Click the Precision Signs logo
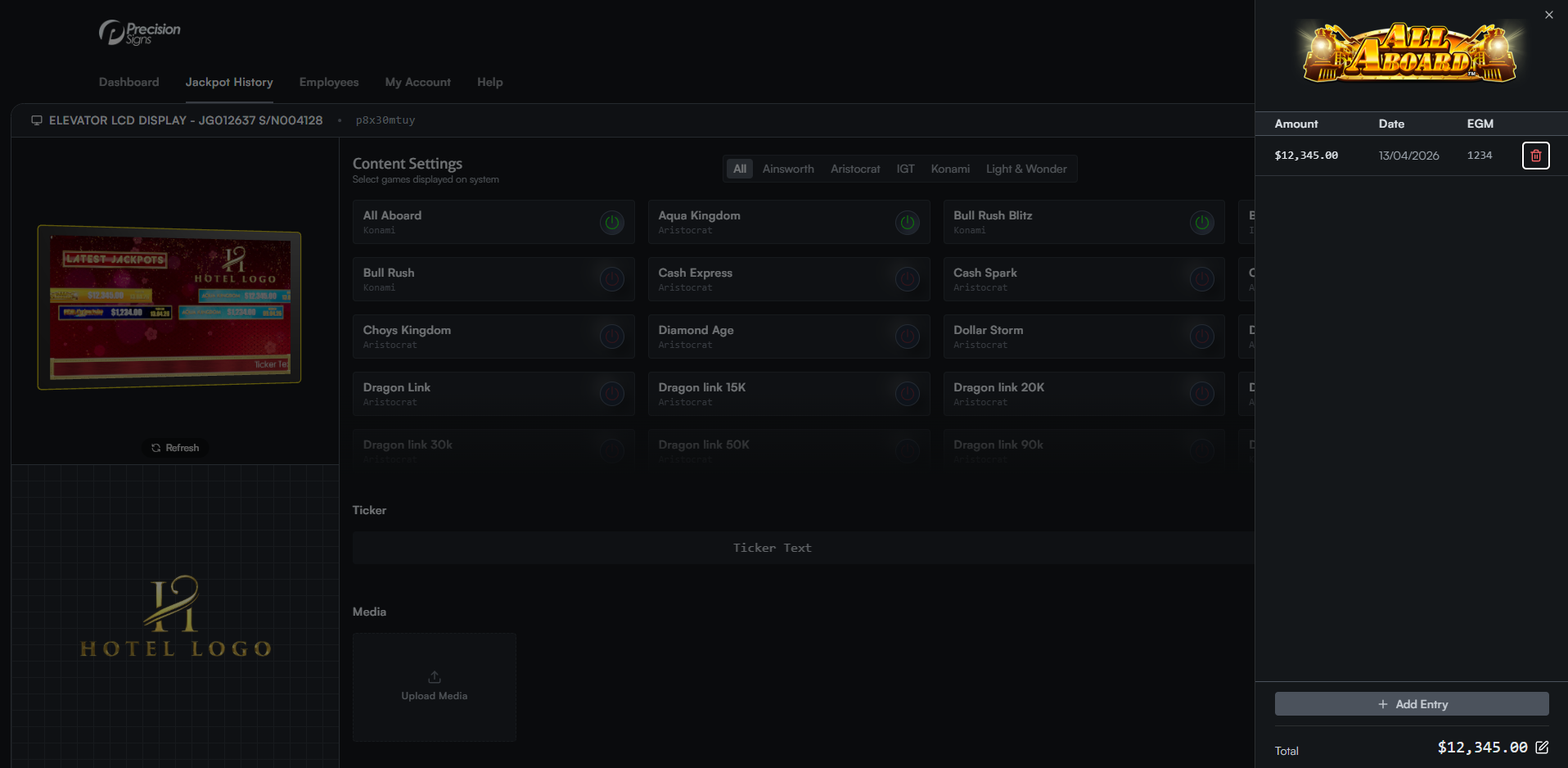1568x768 pixels. click(140, 33)
